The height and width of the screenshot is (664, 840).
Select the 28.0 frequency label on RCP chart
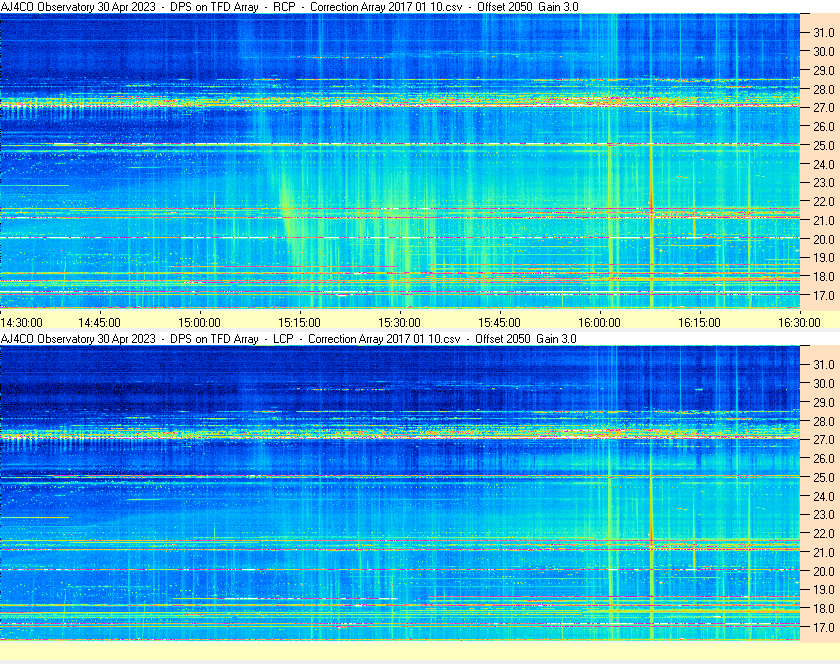pos(824,89)
